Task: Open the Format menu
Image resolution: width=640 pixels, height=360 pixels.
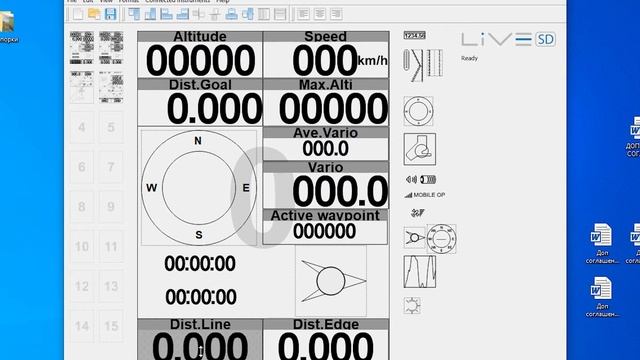Action: (x=129, y=1)
